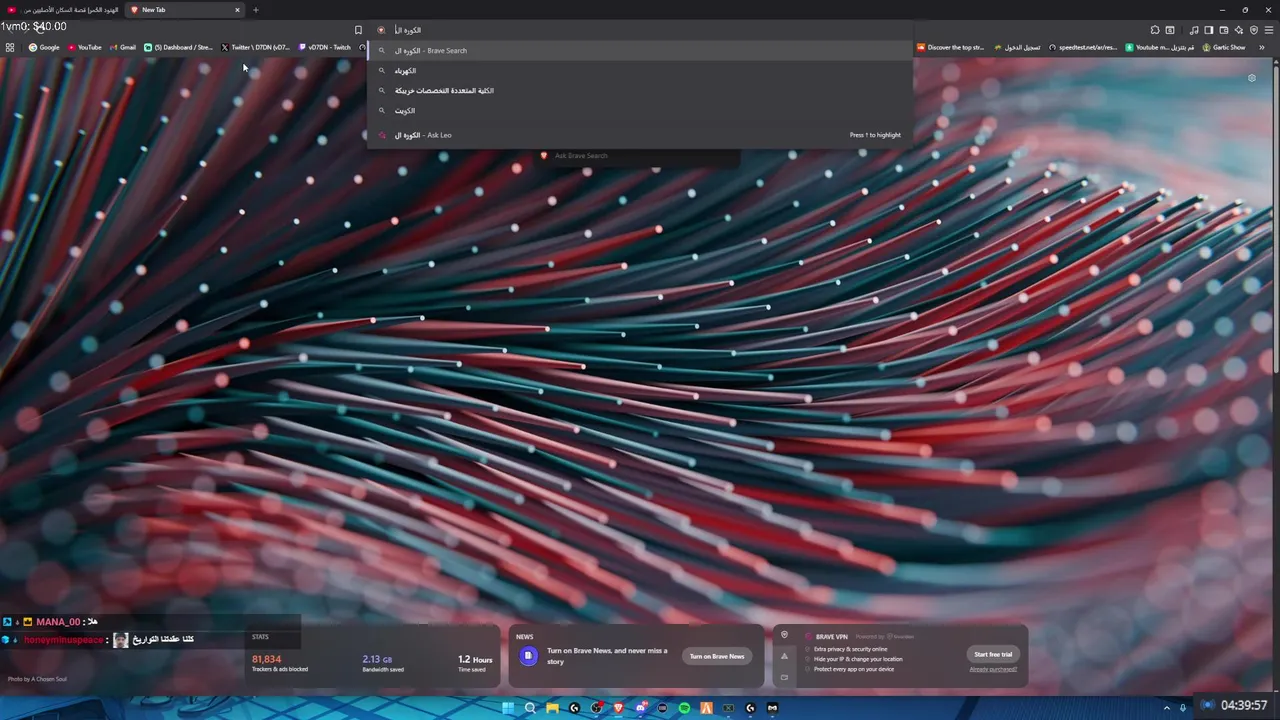Click the Brave shields lion icon
This screenshot has height=720, width=1280.
[381, 30]
